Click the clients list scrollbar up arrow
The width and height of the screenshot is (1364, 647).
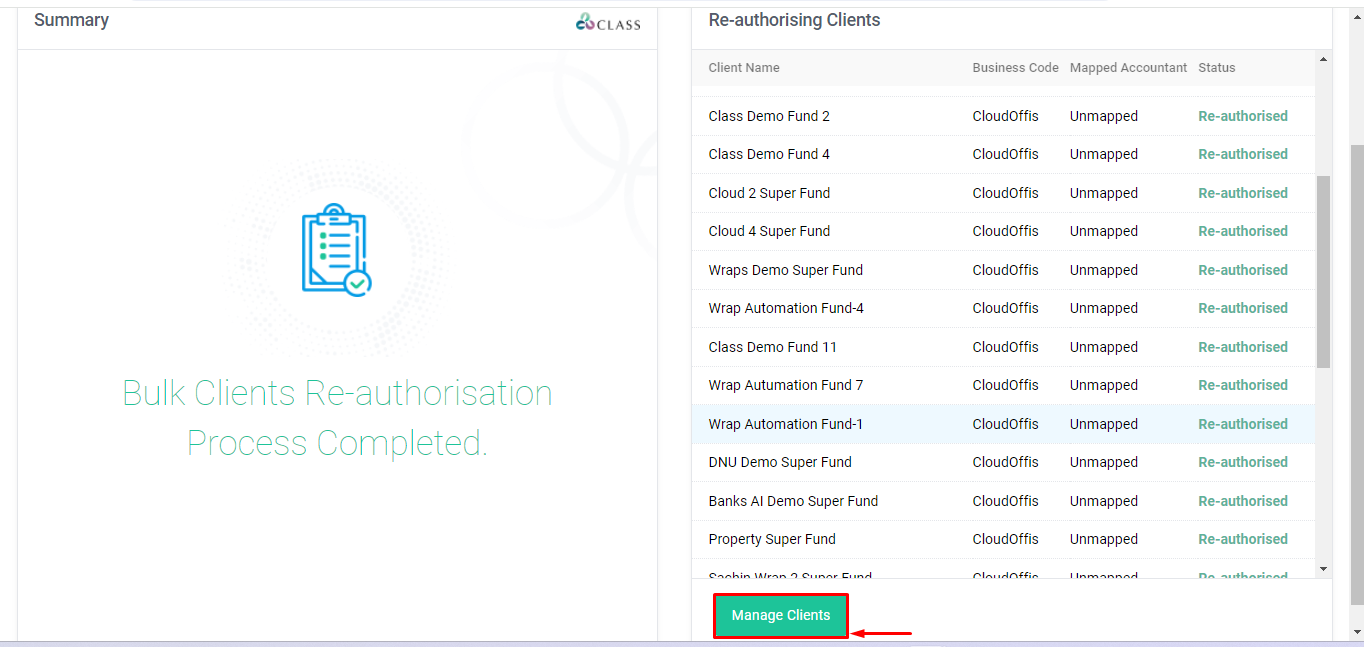[1323, 59]
